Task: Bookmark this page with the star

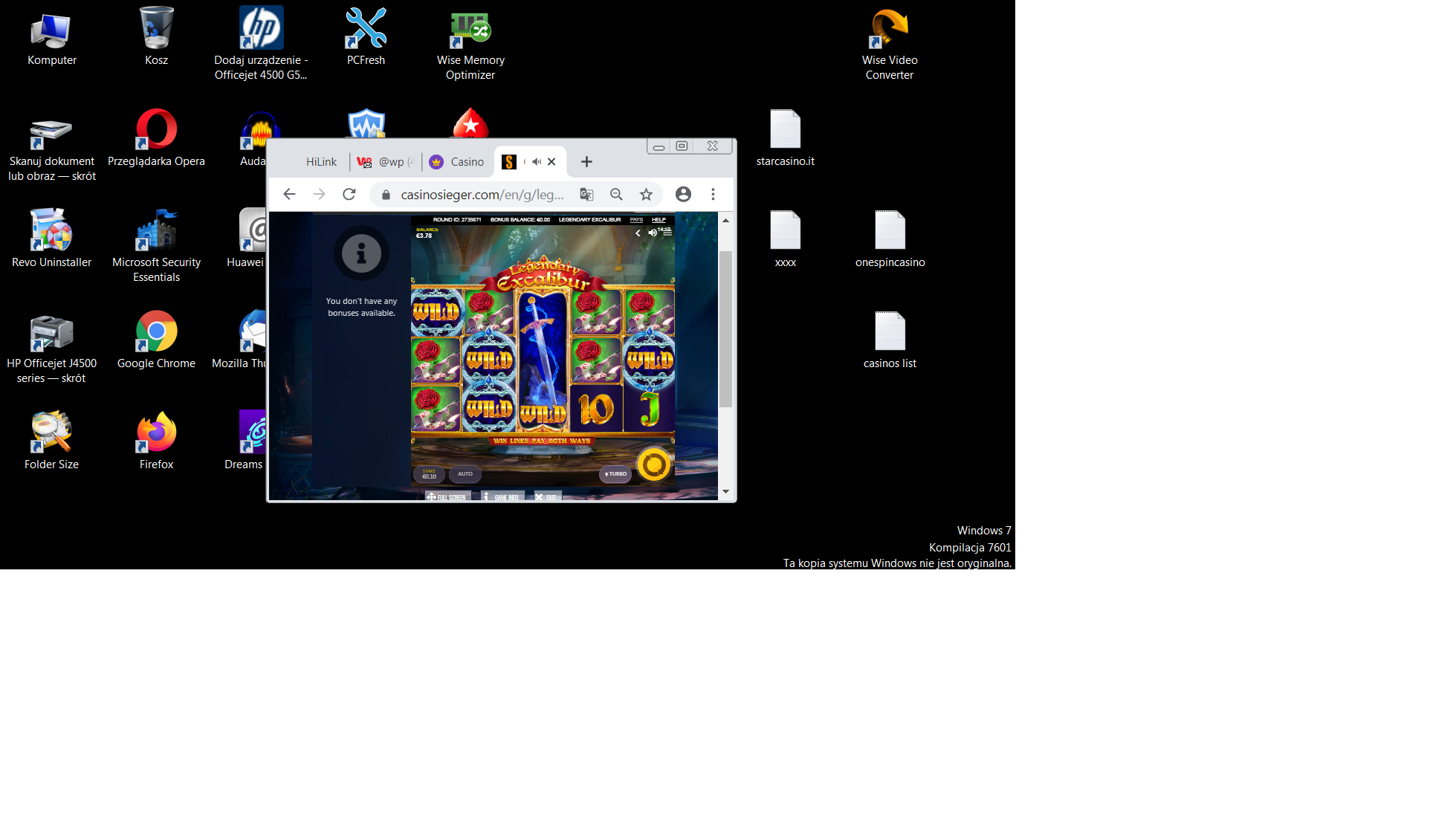Action: coord(646,195)
